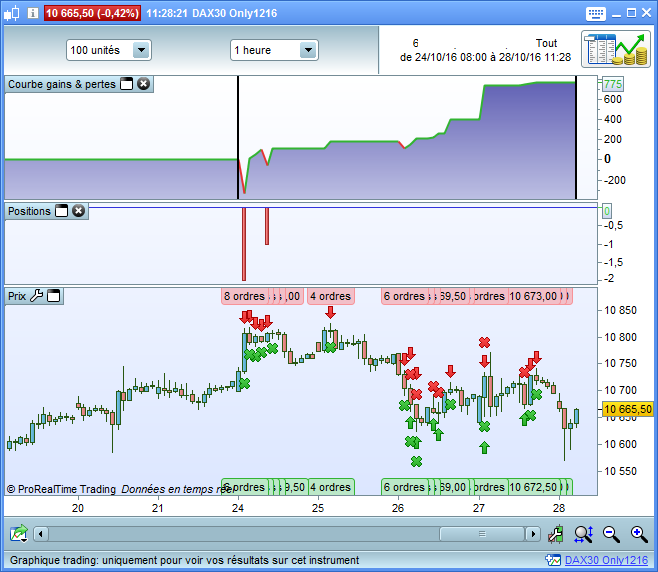Screen dimensions: 658x572
Task: Maximize the Prix panel
Action: (53, 296)
